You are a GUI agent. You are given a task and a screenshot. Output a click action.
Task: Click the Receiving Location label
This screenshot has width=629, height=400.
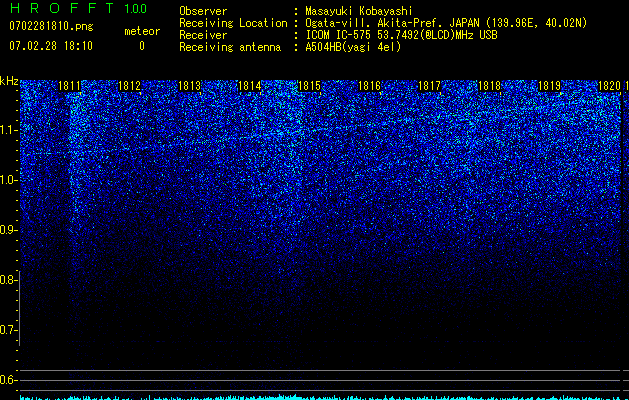(233, 23)
